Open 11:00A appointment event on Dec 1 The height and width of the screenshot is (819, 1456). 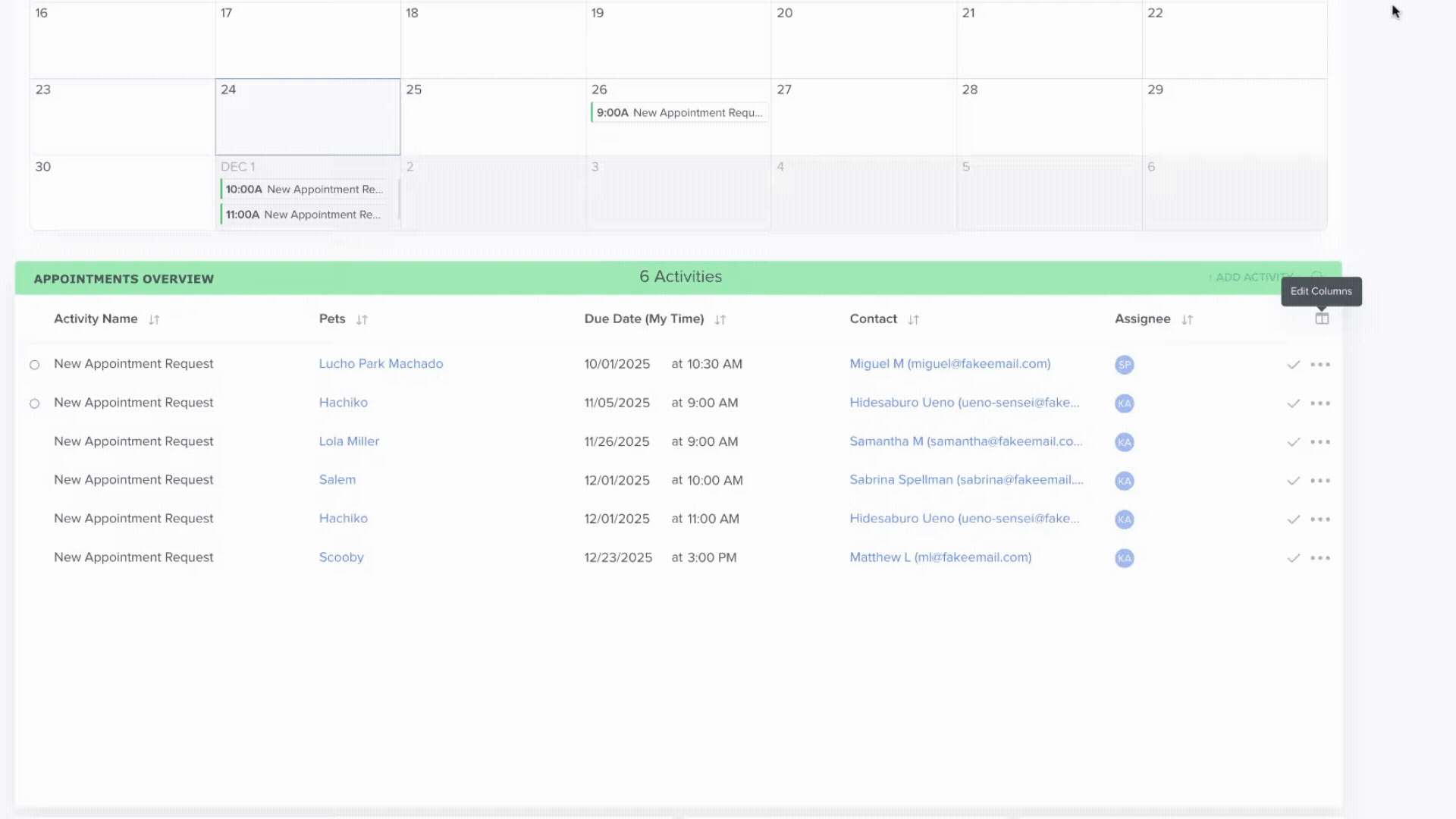(x=303, y=215)
